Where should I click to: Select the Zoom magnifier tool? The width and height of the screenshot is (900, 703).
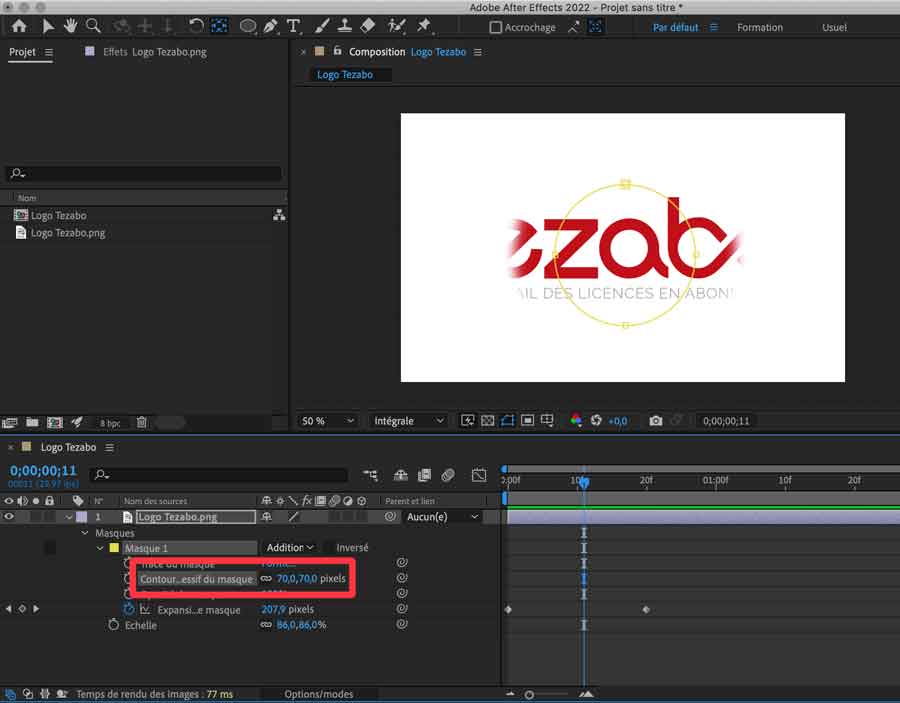(93, 26)
